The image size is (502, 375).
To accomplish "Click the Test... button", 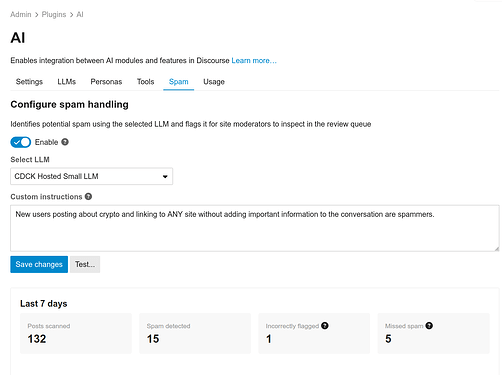I will pyautogui.click(x=85, y=264).
